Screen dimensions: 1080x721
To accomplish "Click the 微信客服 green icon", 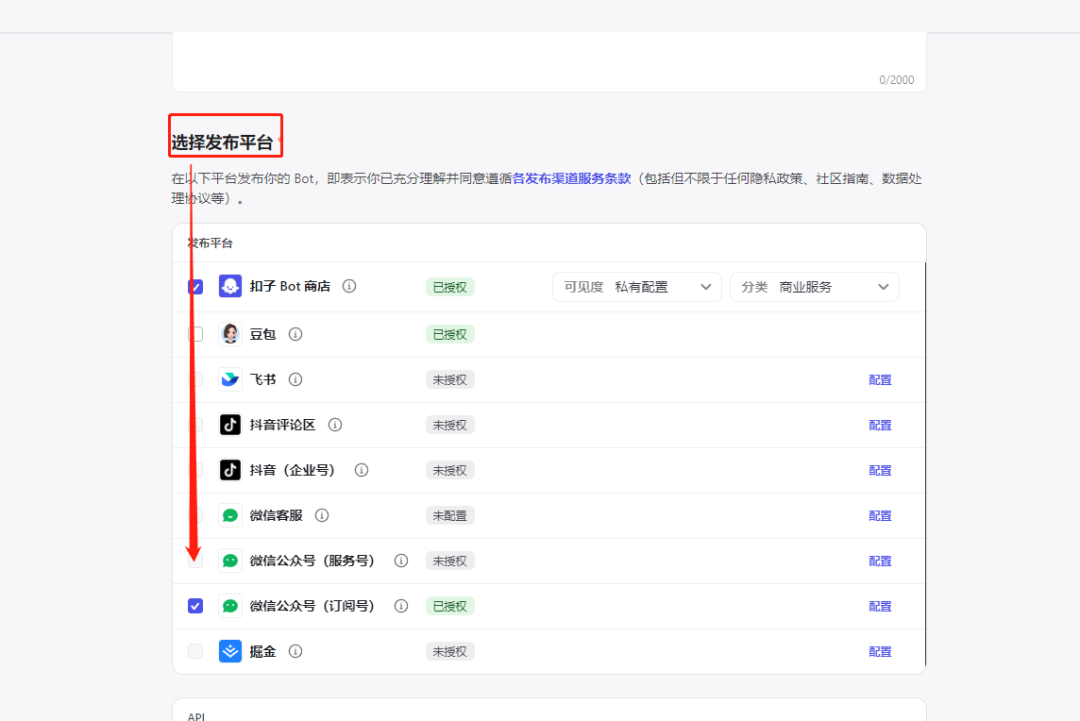I will (x=230, y=515).
